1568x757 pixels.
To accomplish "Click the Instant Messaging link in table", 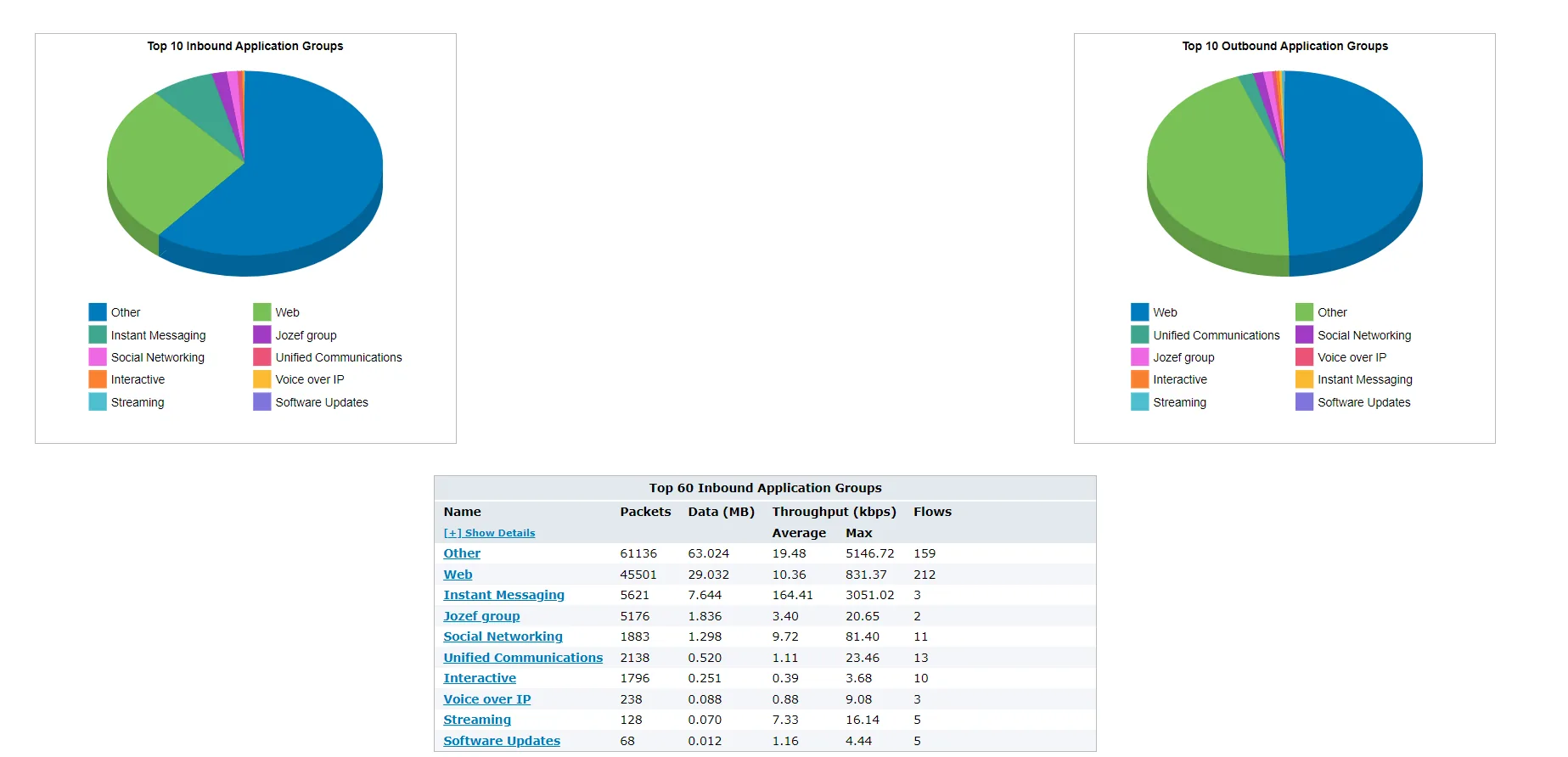I will [503, 595].
